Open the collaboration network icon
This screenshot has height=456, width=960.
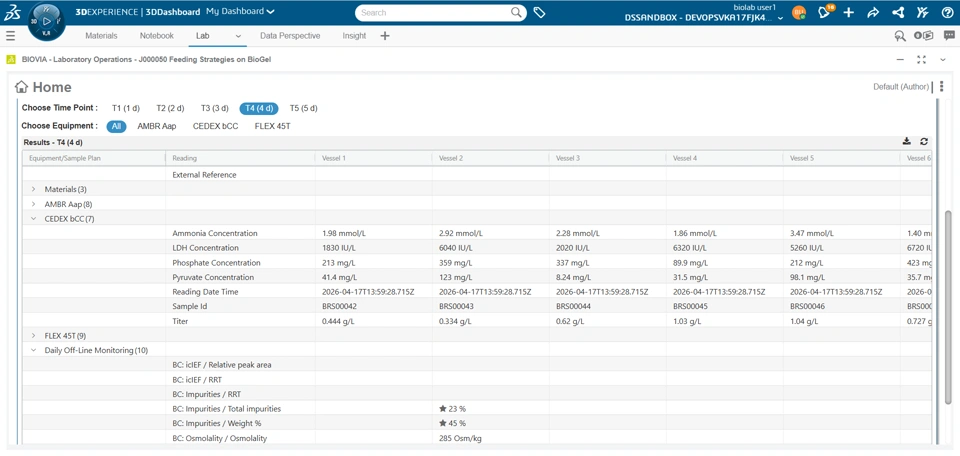click(x=898, y=12)
